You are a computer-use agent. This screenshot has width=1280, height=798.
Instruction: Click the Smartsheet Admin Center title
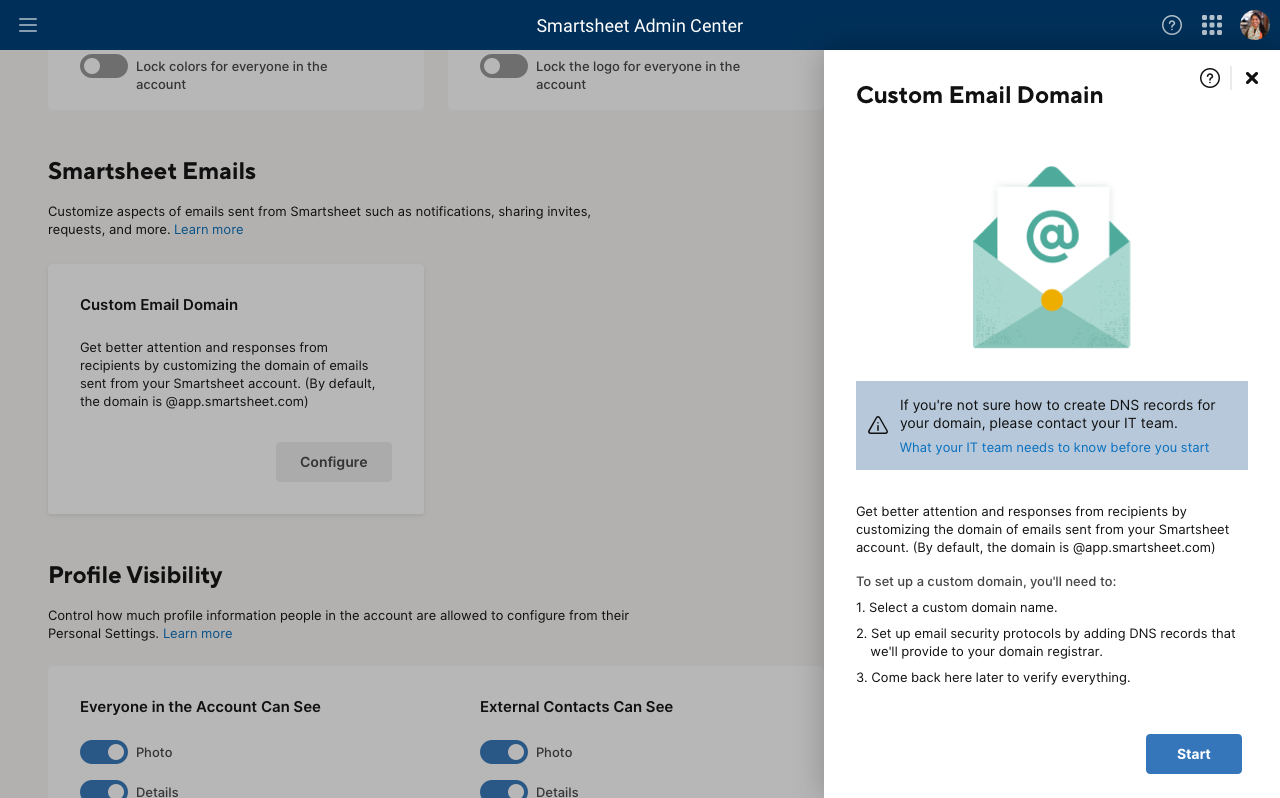pos(639,26)
